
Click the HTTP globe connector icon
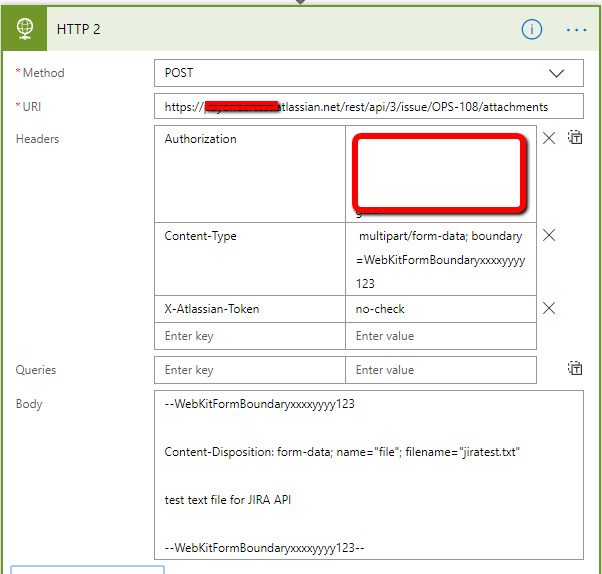25,29
